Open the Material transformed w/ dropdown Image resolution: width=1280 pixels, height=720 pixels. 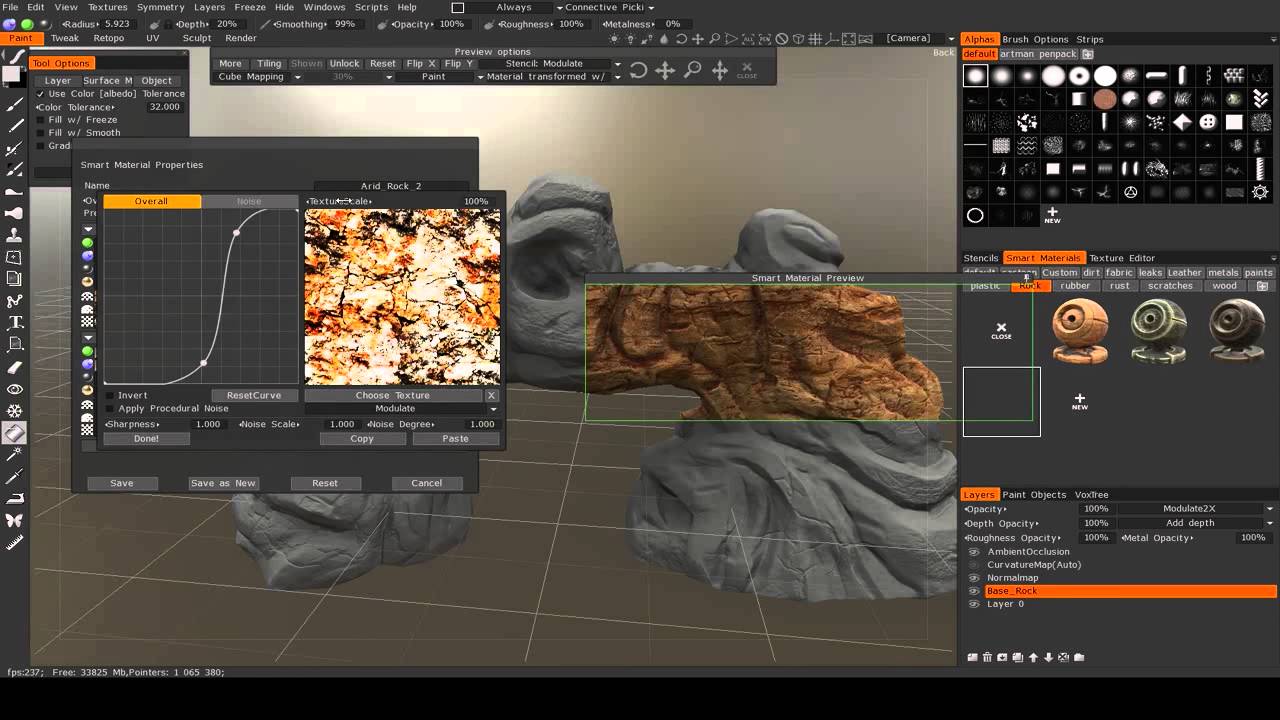click(551, 77)
